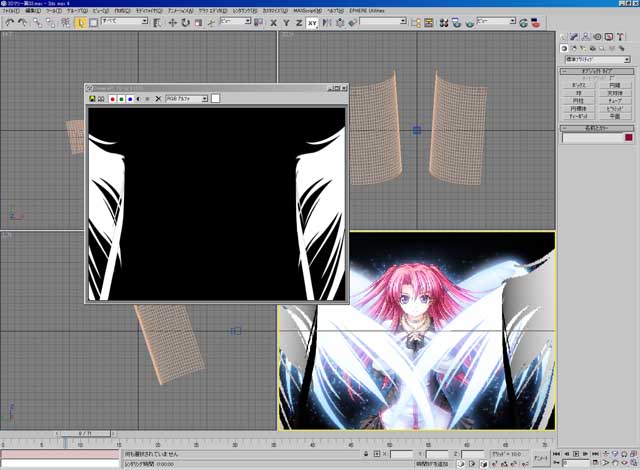
Task: Switch to the Modify command panel
Action: [574, 37]
